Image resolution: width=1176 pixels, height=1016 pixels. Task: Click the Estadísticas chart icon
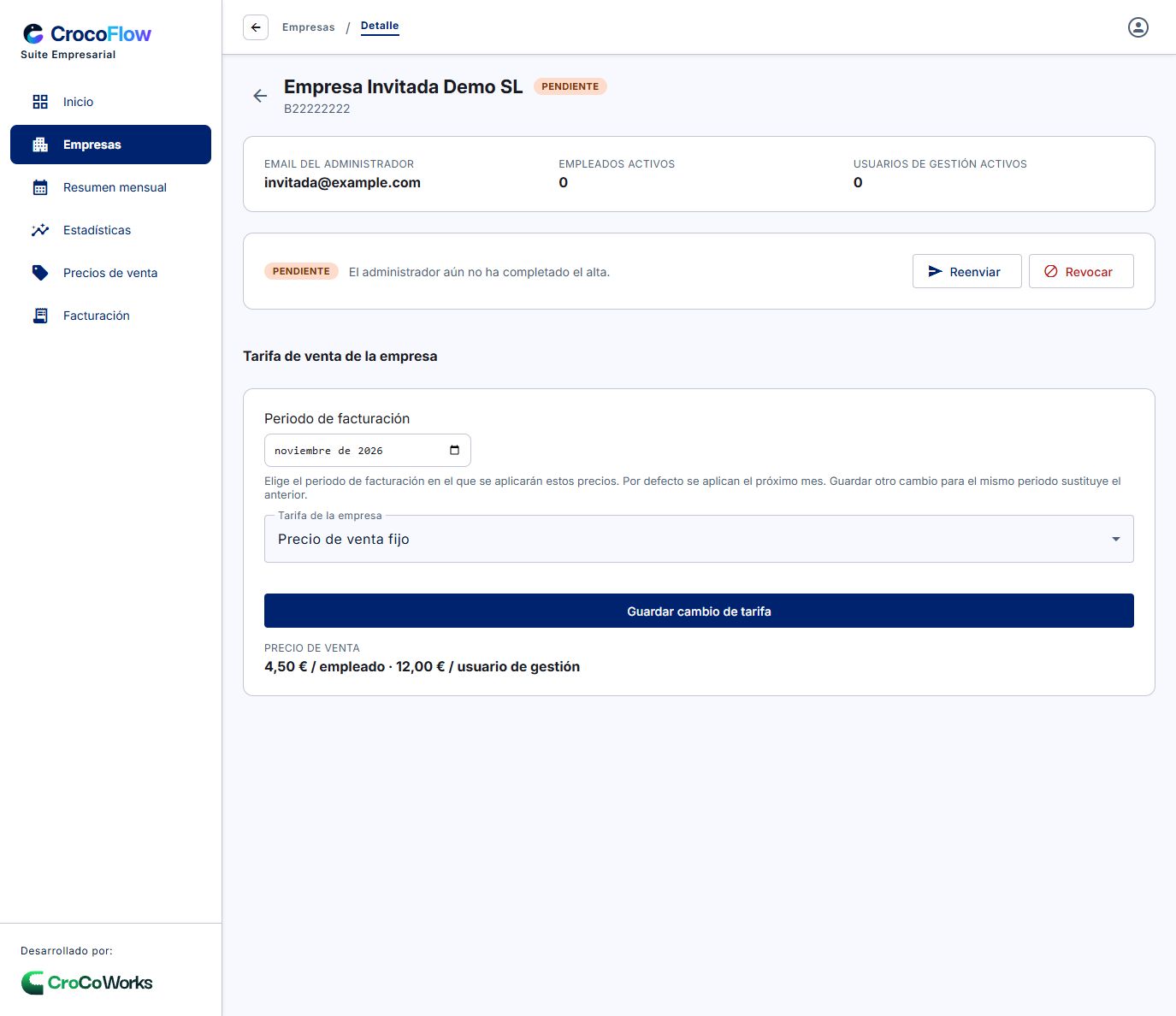pyautogui.click(x=40, y=230)
